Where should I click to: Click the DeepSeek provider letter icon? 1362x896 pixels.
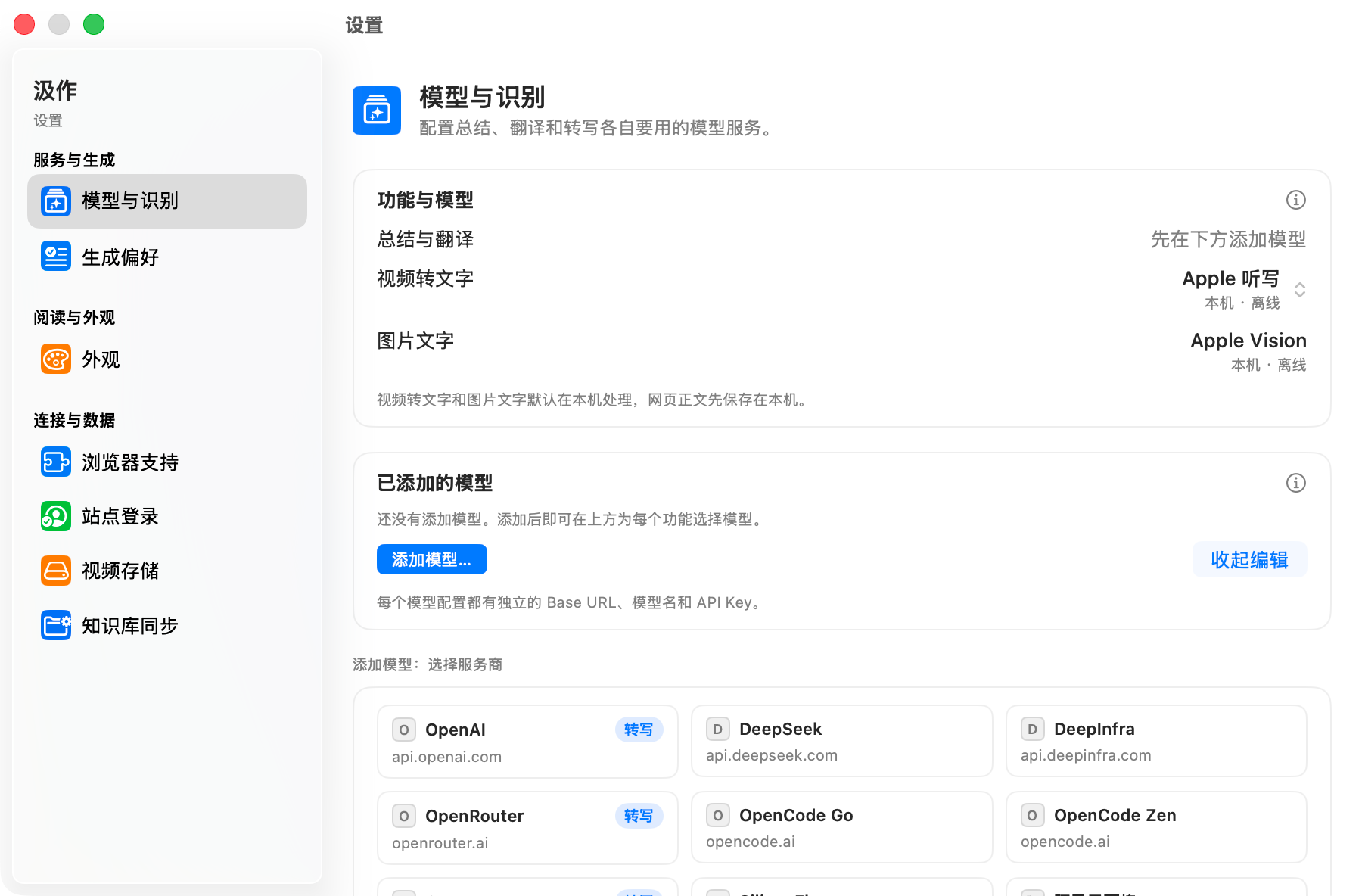(718, 729)
